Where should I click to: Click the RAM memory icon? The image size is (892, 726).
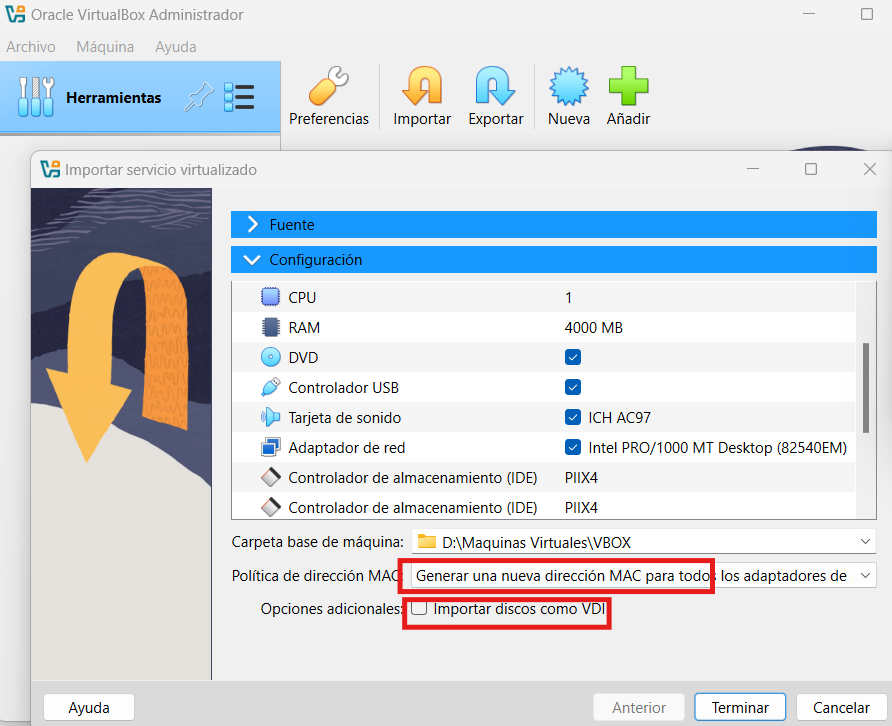coord(270,327)
